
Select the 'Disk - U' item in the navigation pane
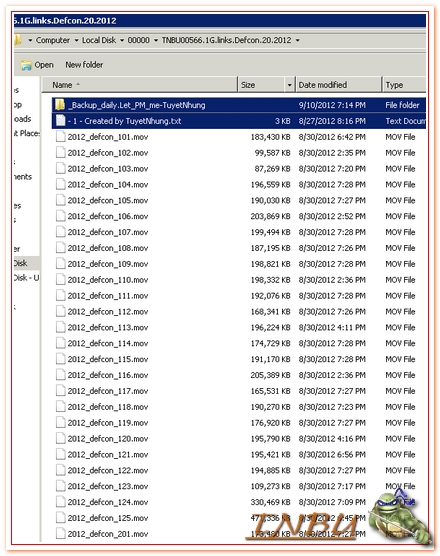27,278
